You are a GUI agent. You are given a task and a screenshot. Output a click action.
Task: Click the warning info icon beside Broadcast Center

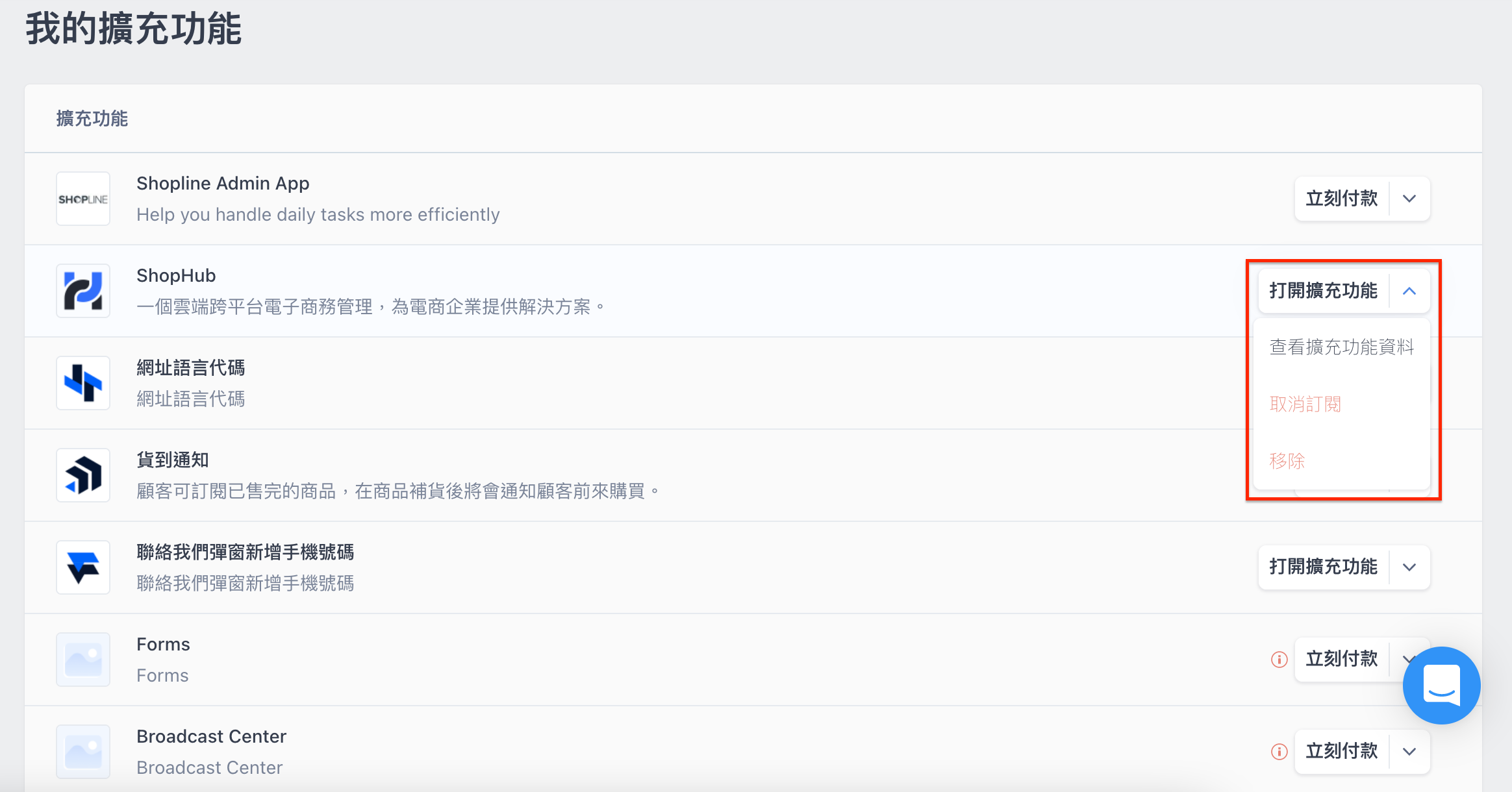(1279, 752)
